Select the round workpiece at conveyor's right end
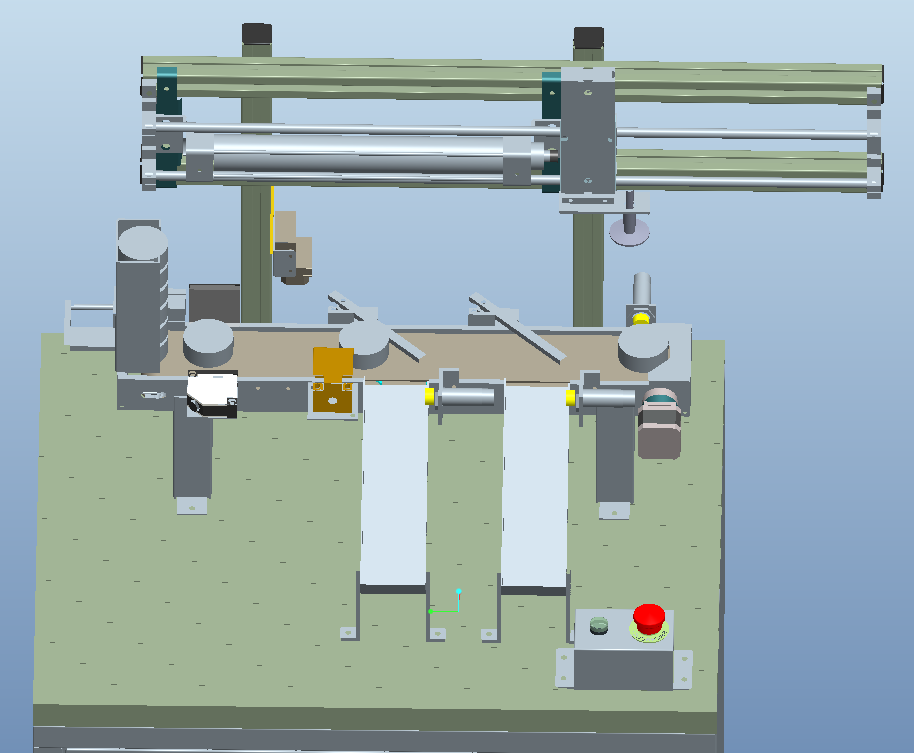 coord(644,349)
